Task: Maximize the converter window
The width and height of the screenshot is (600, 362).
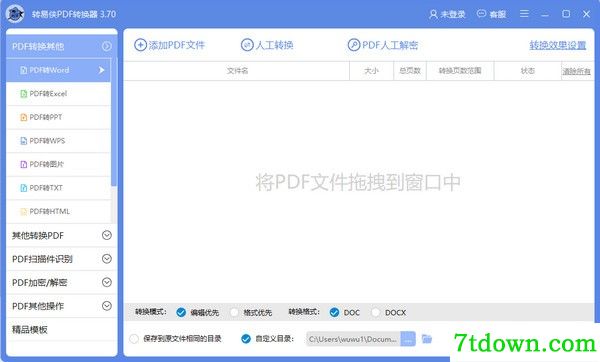Action: tap(566, 14)
